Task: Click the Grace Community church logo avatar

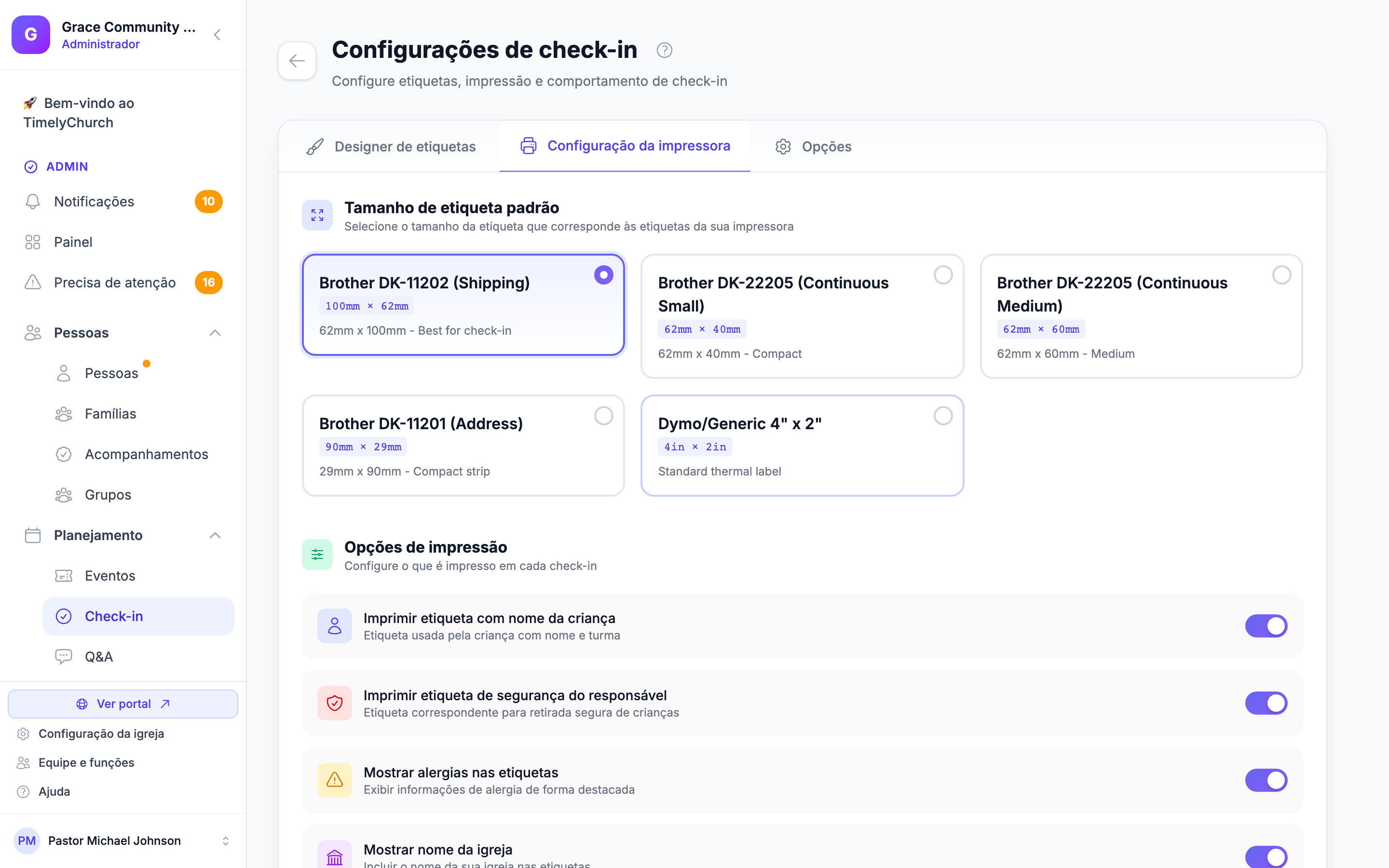Action: 31,34
